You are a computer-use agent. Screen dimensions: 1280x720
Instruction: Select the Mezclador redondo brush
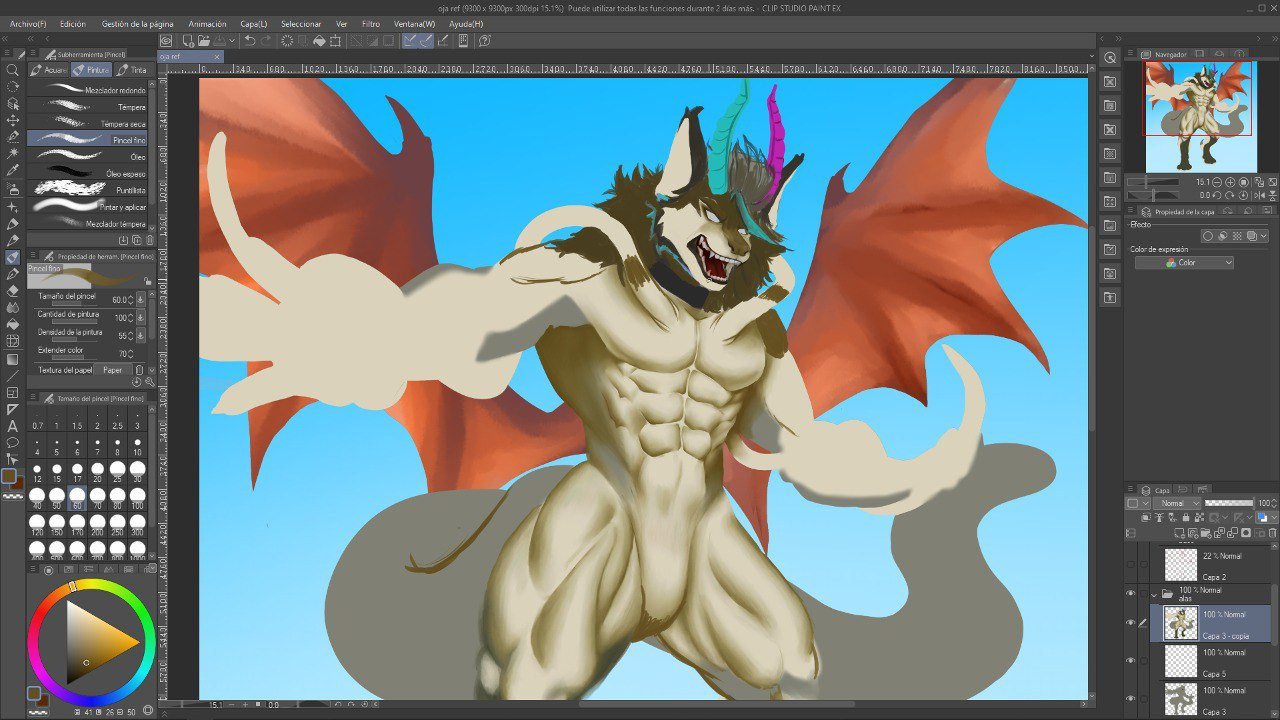pyautogui.click(x=87, y=89)
